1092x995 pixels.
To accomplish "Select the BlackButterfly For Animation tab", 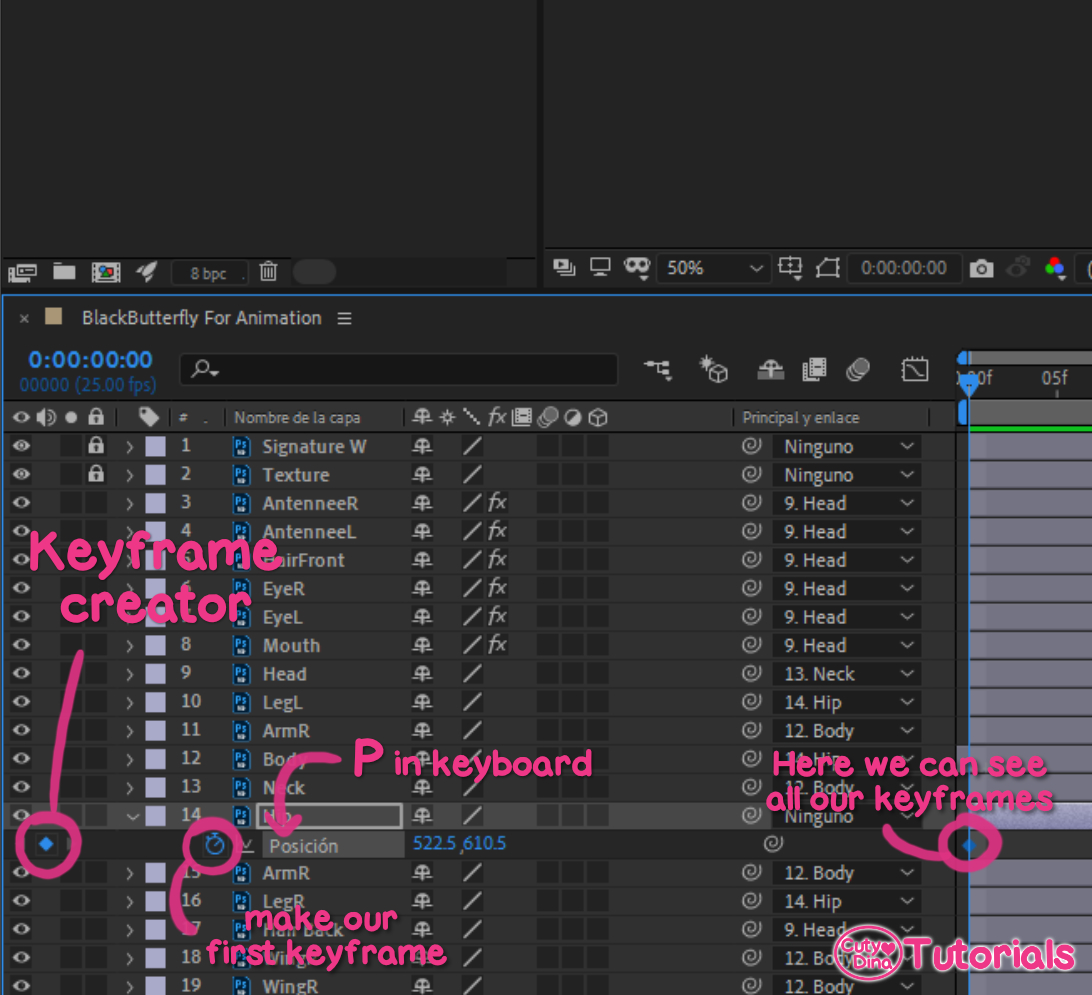I will click(201, 318).
